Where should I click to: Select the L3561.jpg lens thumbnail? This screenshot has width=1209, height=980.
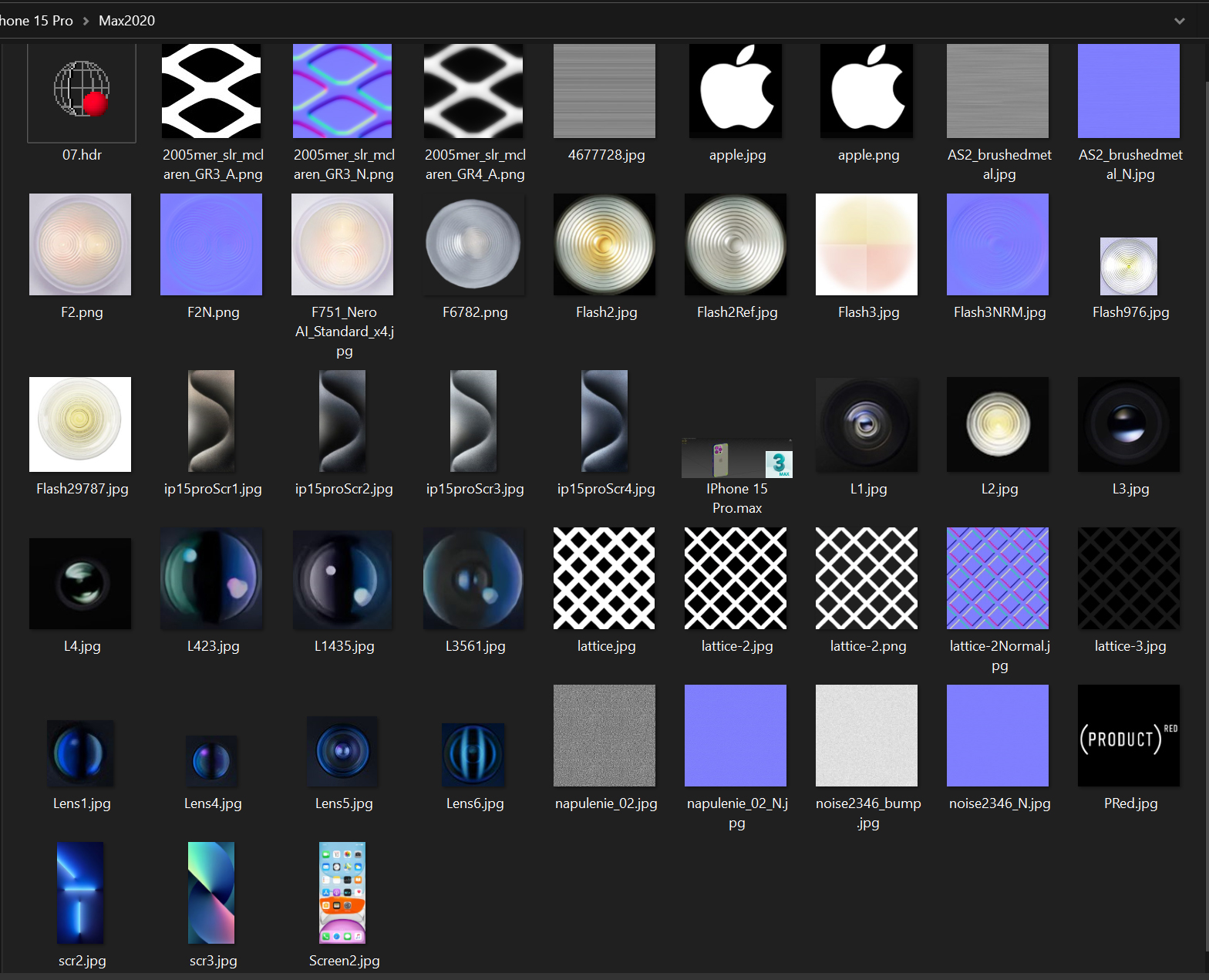click(473, 578)
